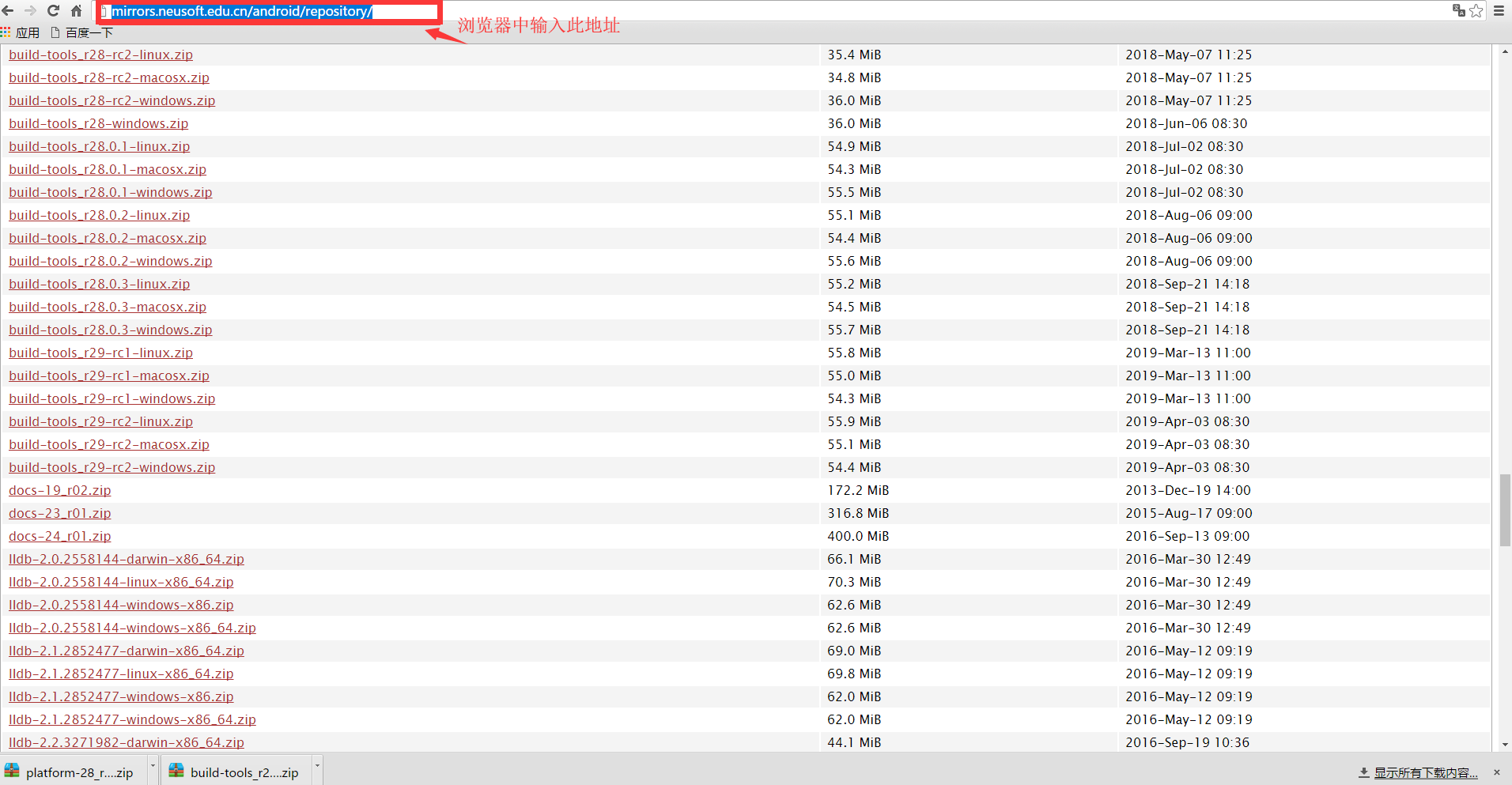This screenshot has height=785, width=1512.
Task: Download lldb-2.1.2852477-windows-x86.zip
Action: [121, 696]
